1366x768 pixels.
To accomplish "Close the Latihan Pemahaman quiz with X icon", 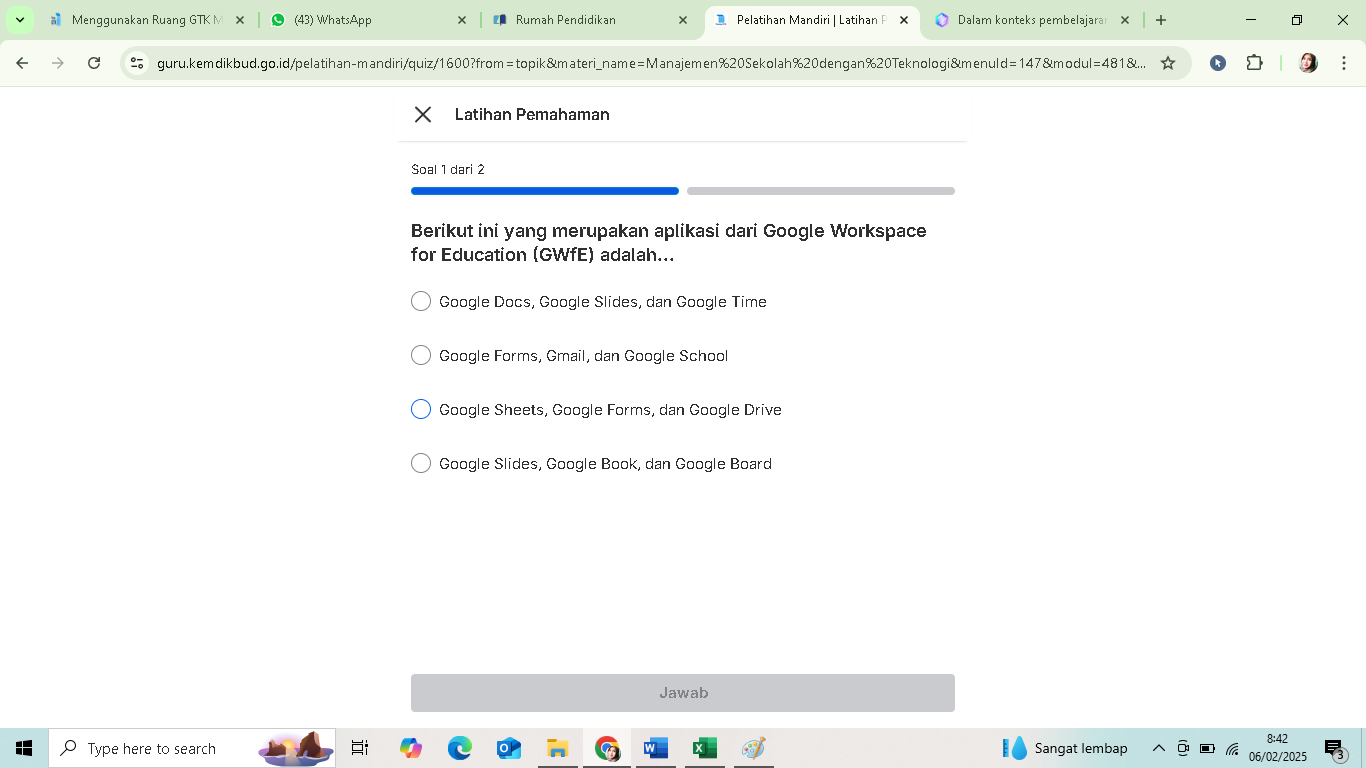I will (423, 115).
